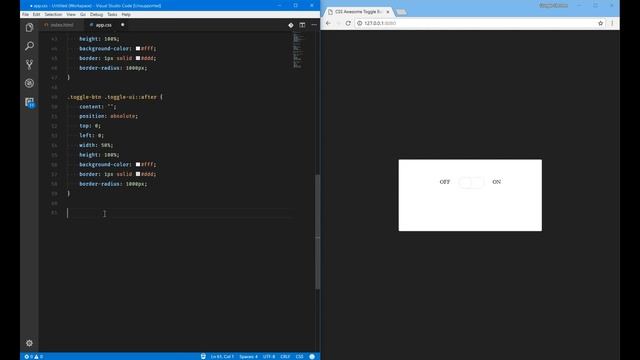
Task: Change file encoding via UTF-8
Action: [x=269, y=356]
